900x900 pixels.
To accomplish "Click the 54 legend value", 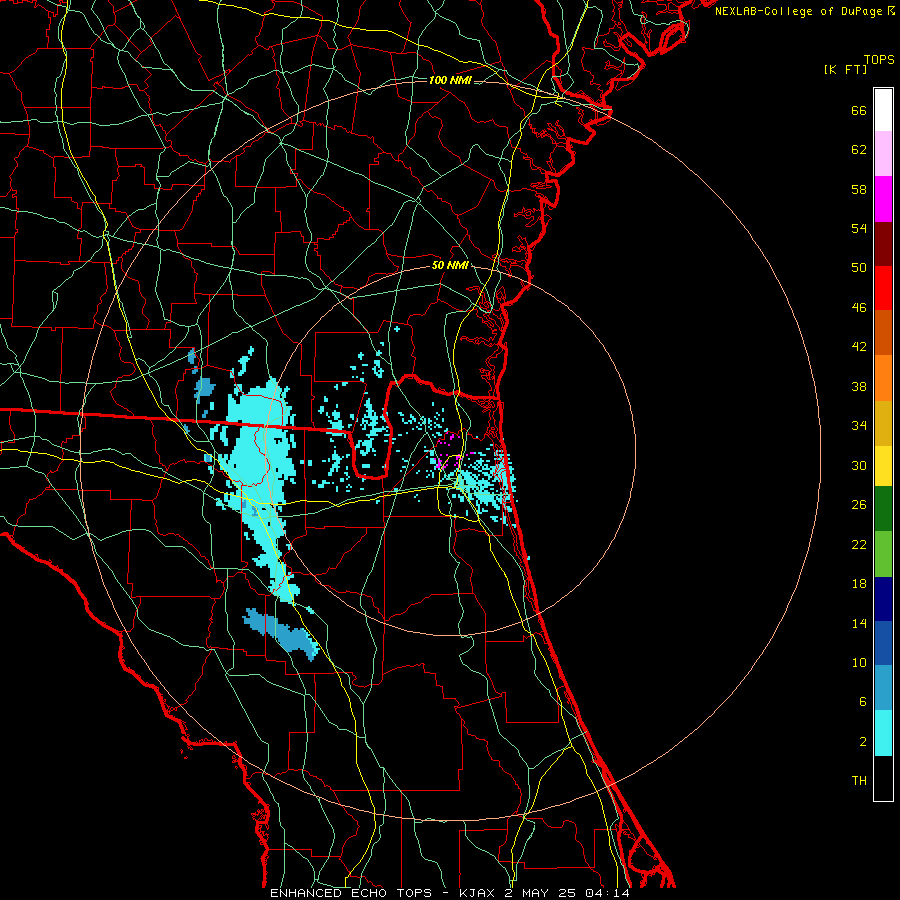I will (x=859, y=228).
